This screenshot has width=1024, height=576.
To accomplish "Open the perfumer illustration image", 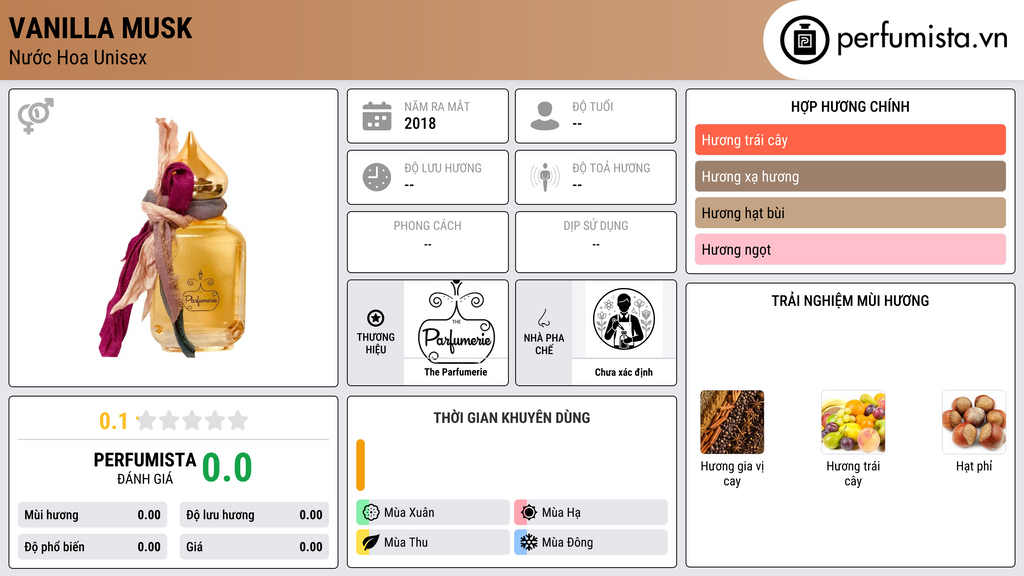I will coord(624,320).
